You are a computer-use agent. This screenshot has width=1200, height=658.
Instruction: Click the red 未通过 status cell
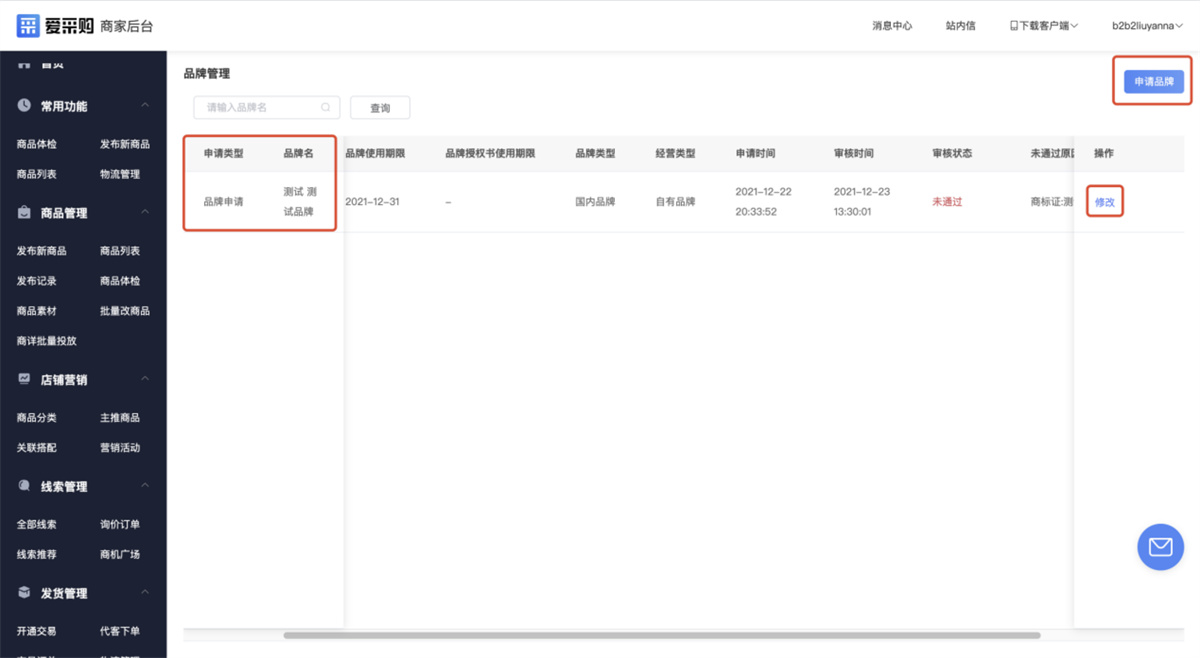pyautogui.click(x=947, y=202)
